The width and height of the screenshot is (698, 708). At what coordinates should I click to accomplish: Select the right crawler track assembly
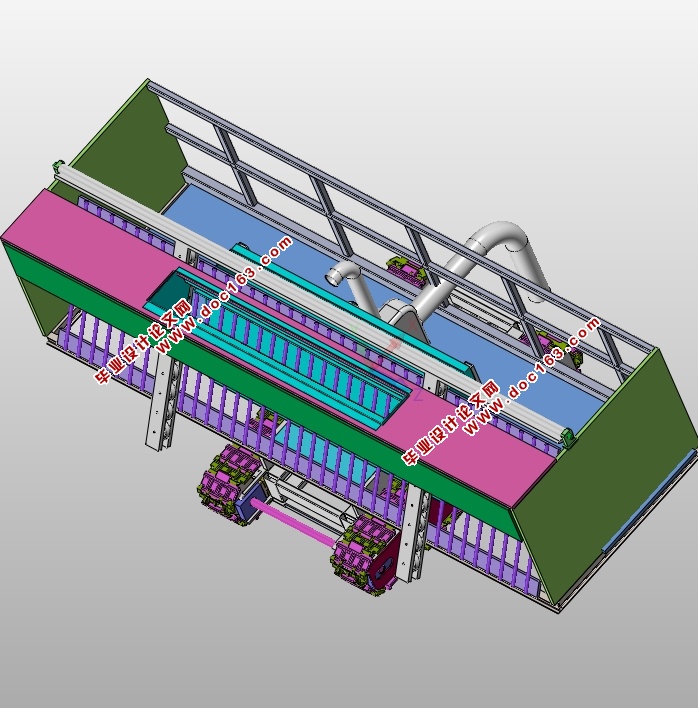tap(365, 556)
